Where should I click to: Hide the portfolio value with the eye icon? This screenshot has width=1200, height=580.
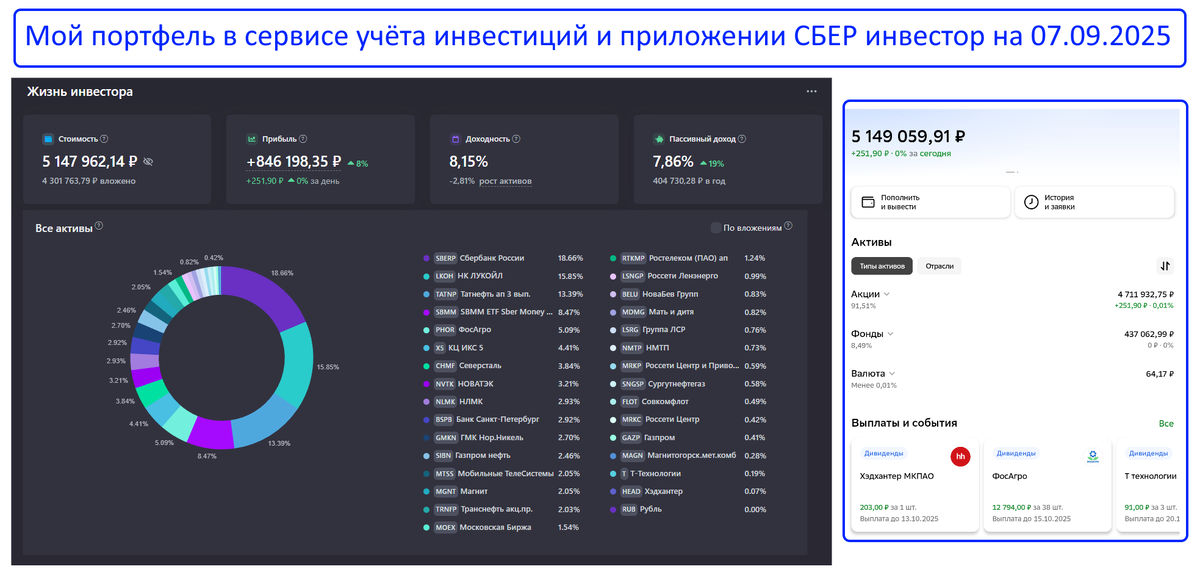(x=148, y=161)
